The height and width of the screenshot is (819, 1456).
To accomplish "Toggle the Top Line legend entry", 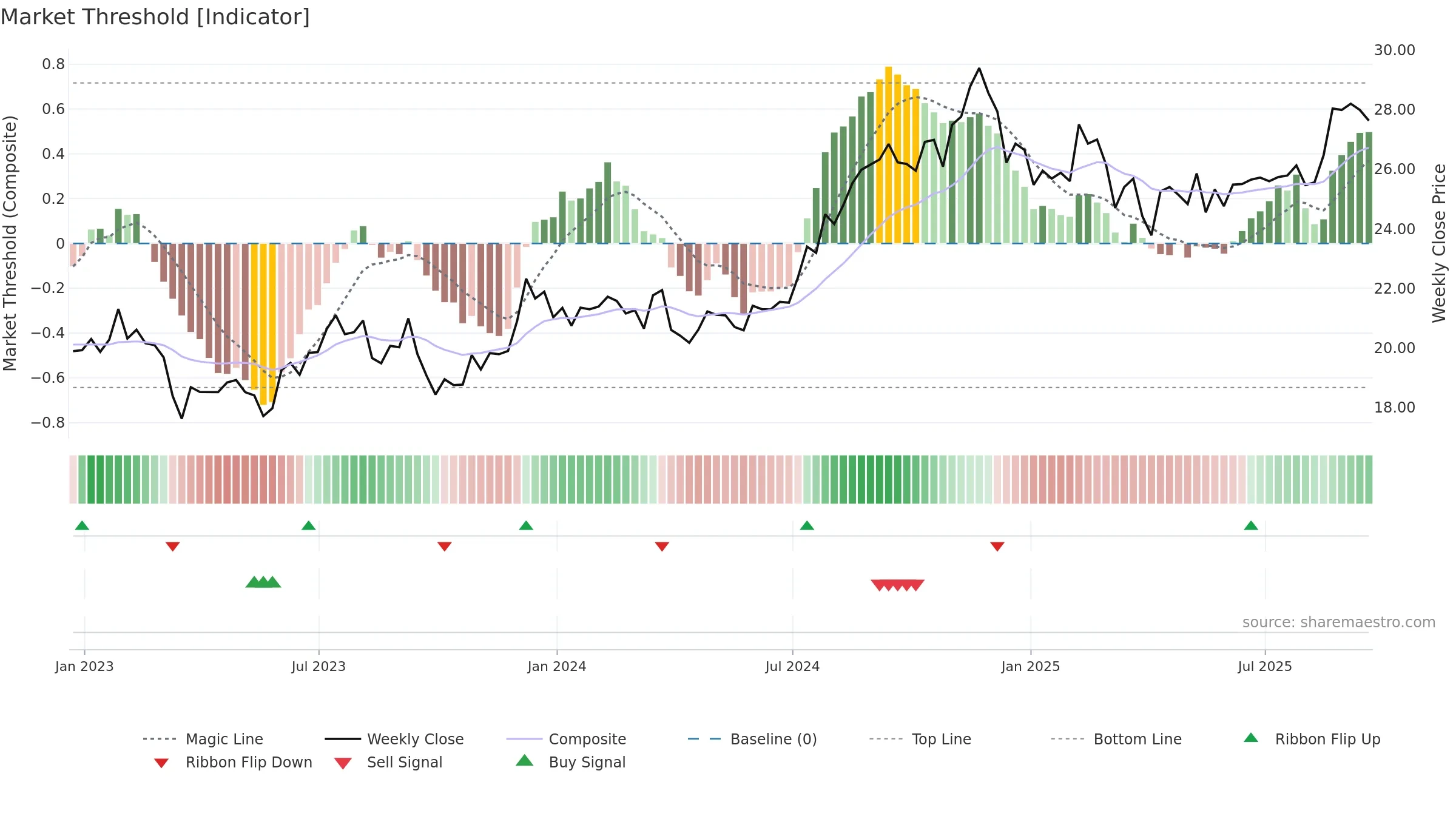I will (920, 739).
